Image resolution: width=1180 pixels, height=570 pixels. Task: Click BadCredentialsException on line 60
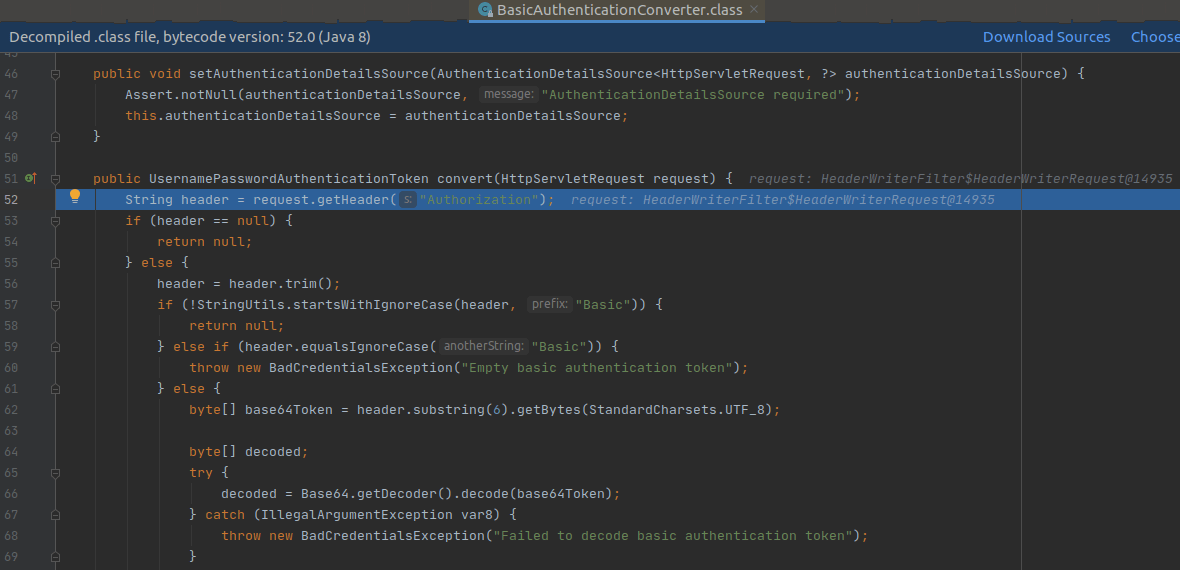click(360, 368)
